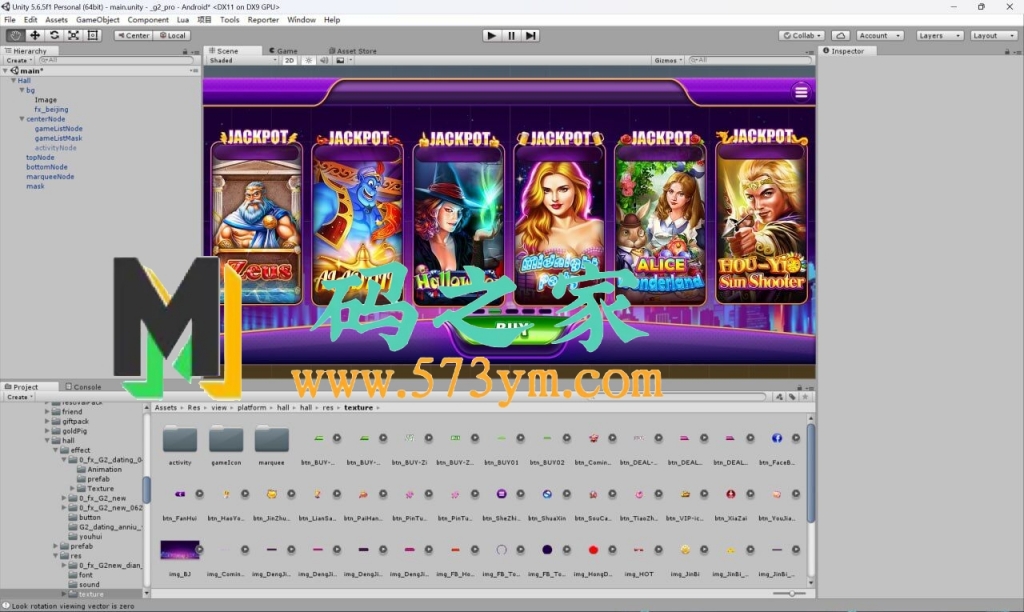Toggle Local handle rotation button

pos(172,35)
